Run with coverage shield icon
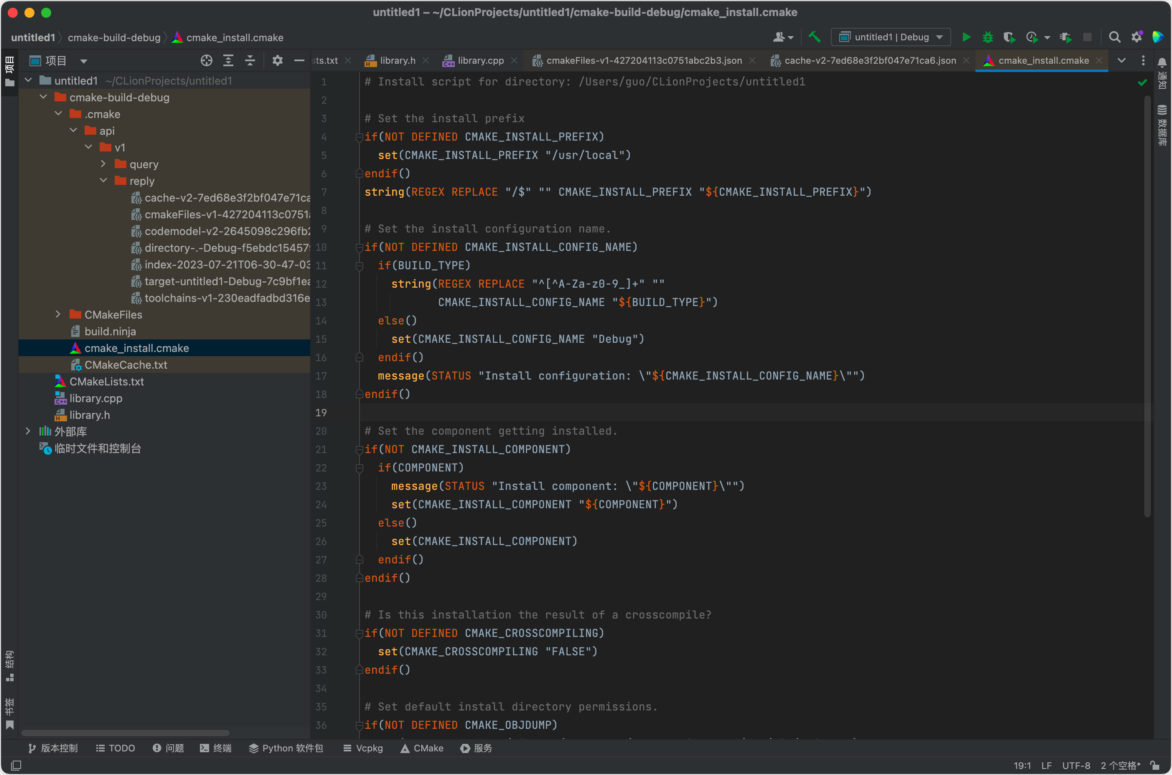This screenshot has height=775, width=1172. 1009,37
